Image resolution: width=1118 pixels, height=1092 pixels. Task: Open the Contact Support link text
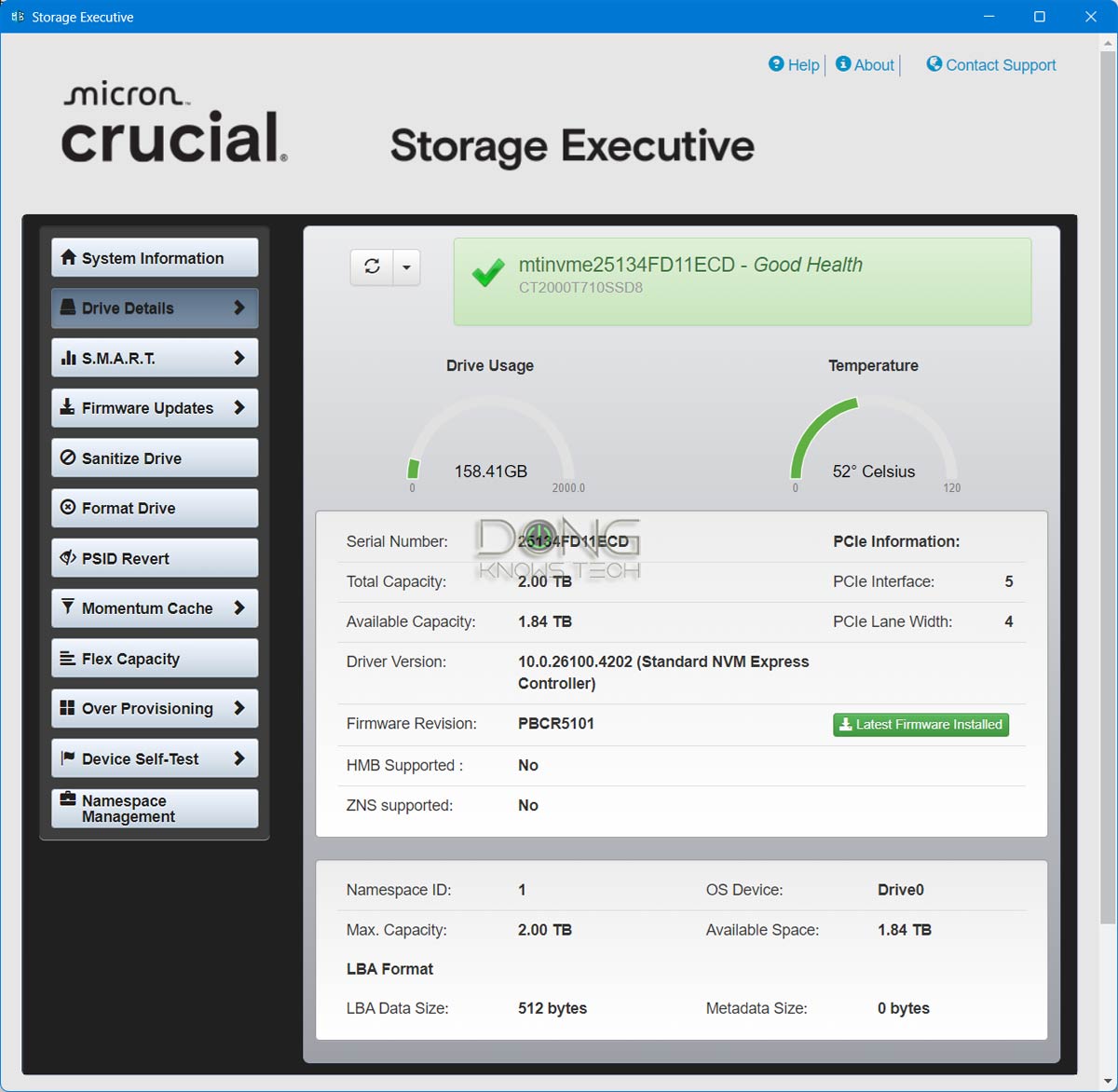(x=1001, y=65)
